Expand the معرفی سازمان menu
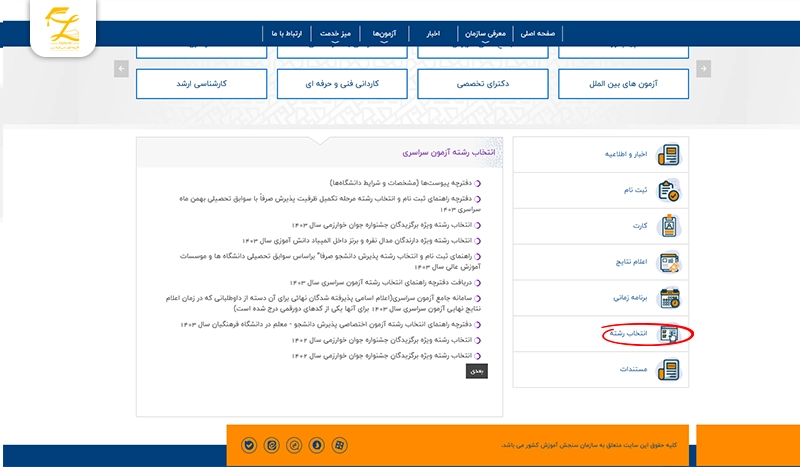 (x=485, y=34)
